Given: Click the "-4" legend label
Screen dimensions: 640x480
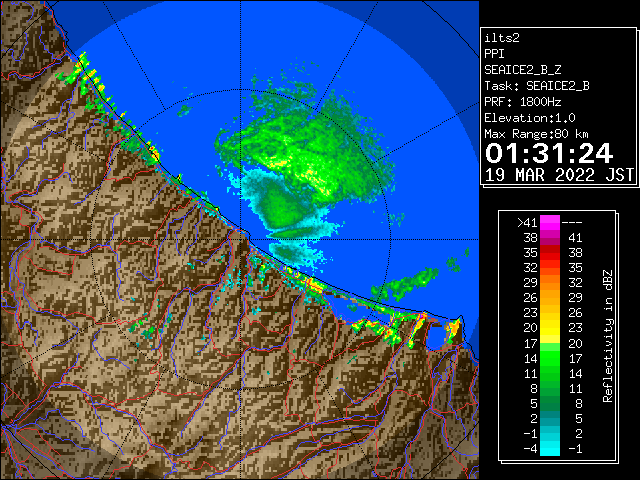Looking at the screenshot, I should point(530,449).
